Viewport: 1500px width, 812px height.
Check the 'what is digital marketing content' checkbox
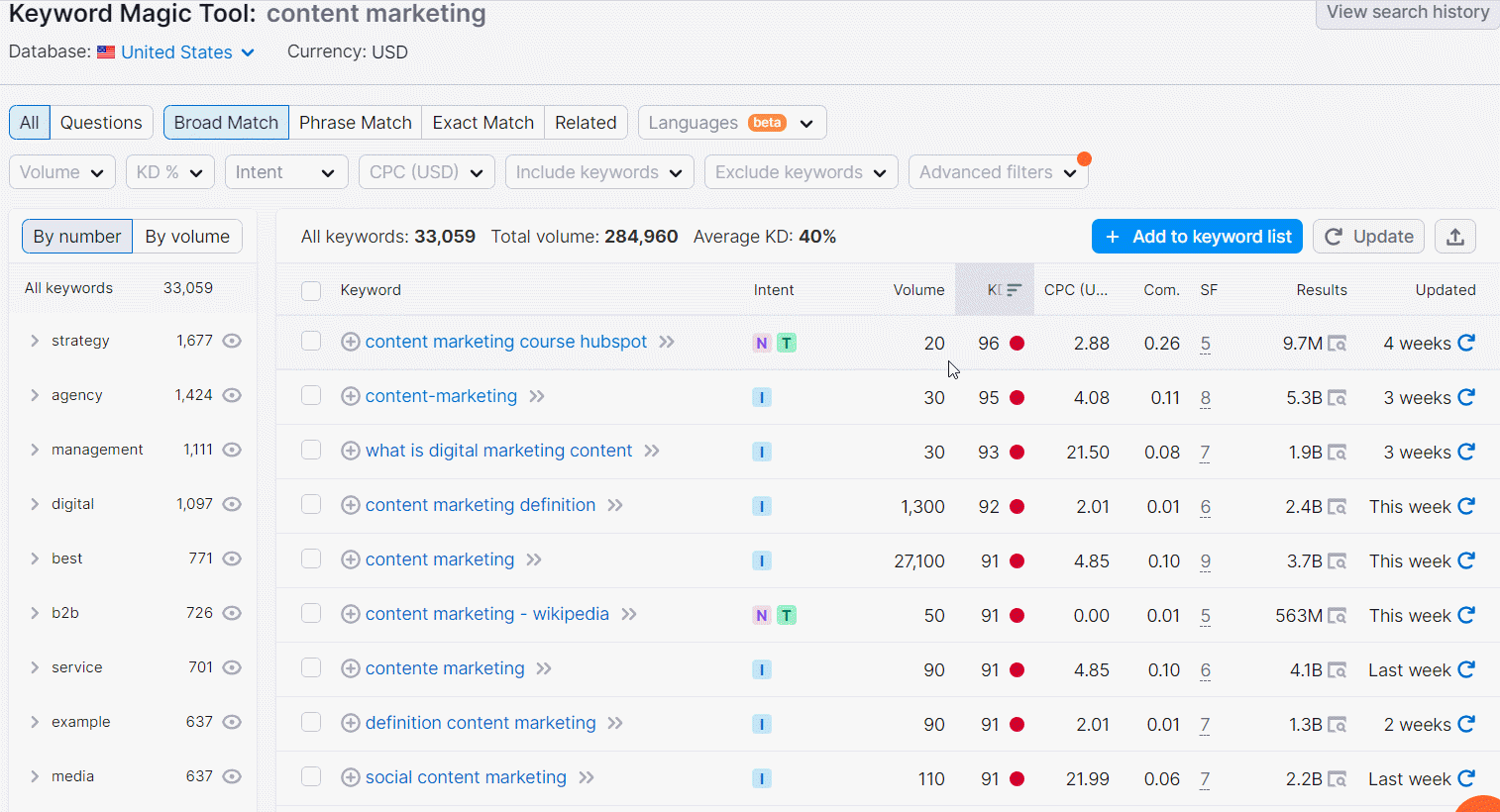pyautogui.click(x=311, y=450)
